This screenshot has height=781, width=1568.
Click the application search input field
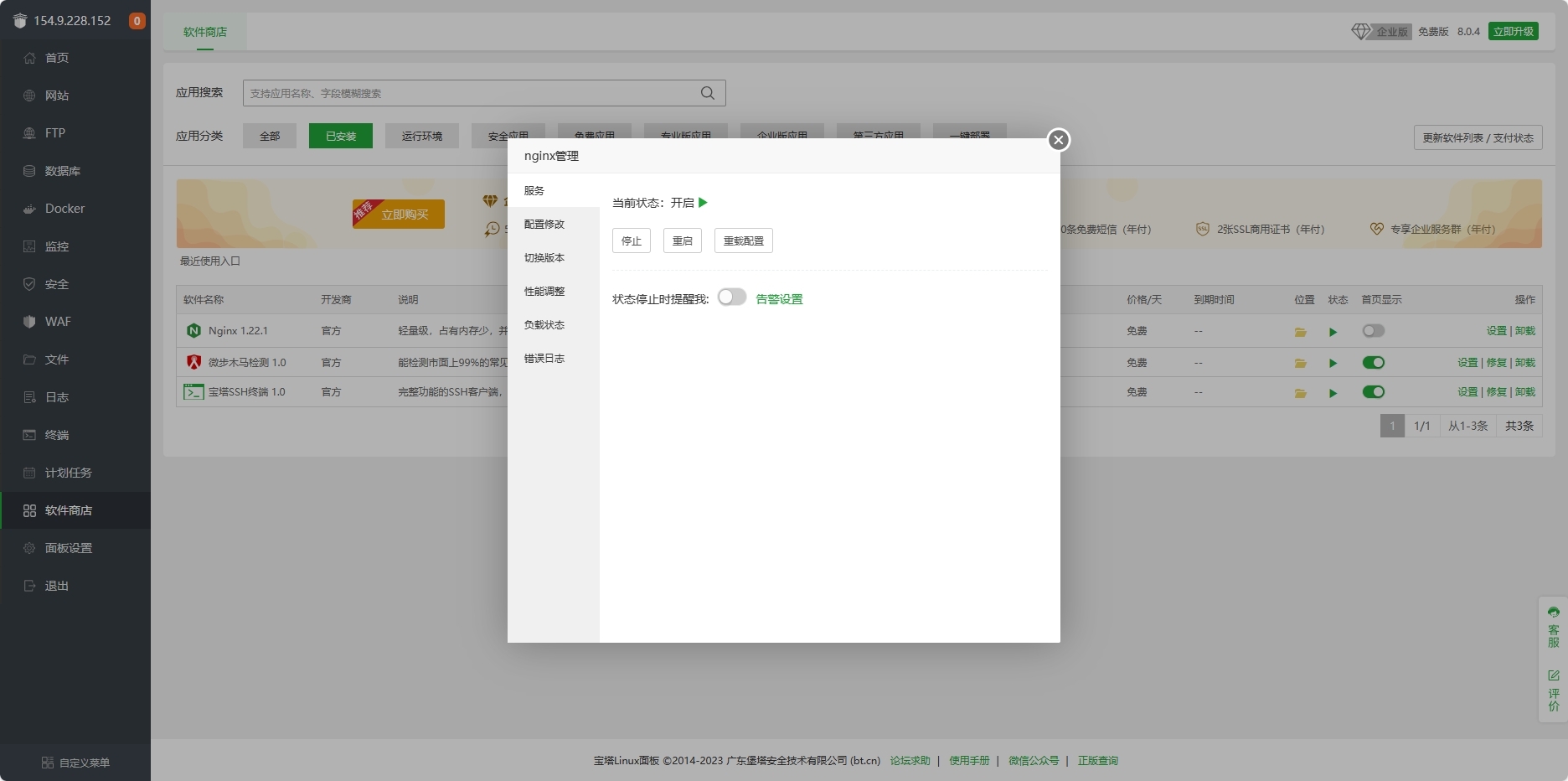(469, 93)
